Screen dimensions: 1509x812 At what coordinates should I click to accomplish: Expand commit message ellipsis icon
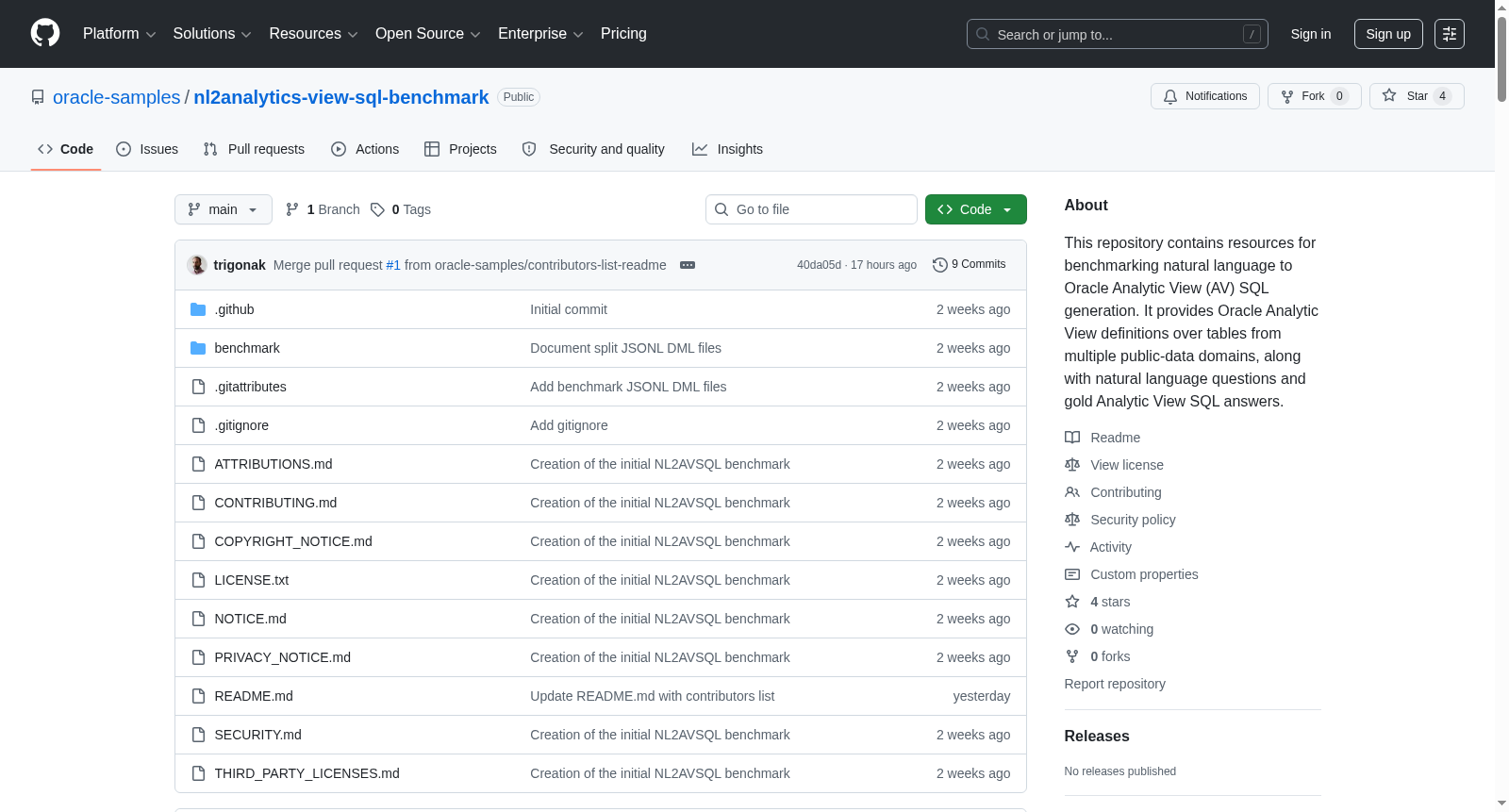[x=688, y=265]
